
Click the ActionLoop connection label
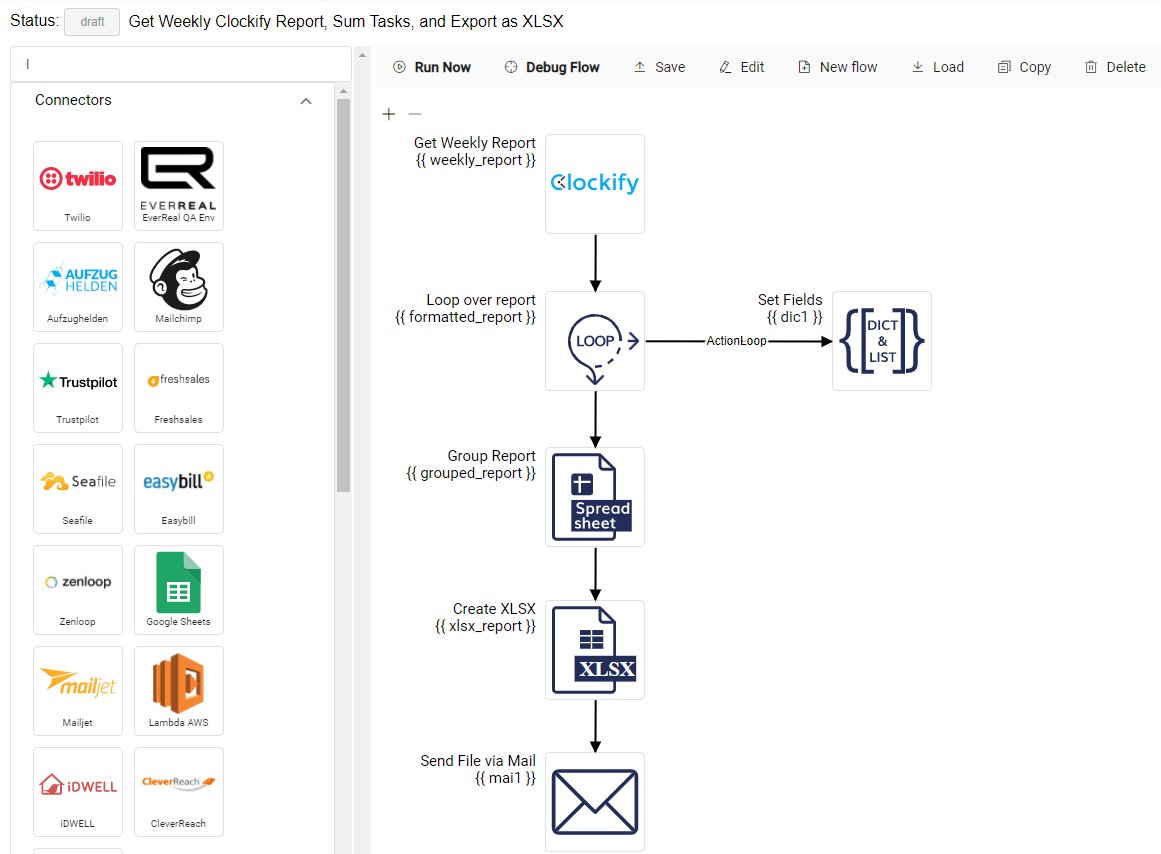coord(736,341)
